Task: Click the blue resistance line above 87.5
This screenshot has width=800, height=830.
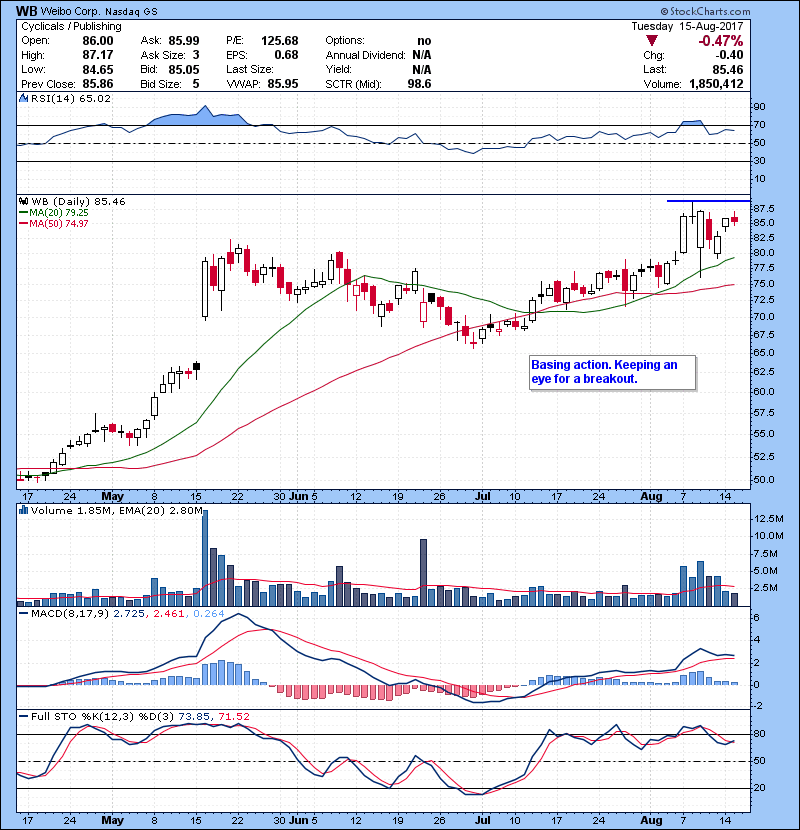Action: pos(708,201)
